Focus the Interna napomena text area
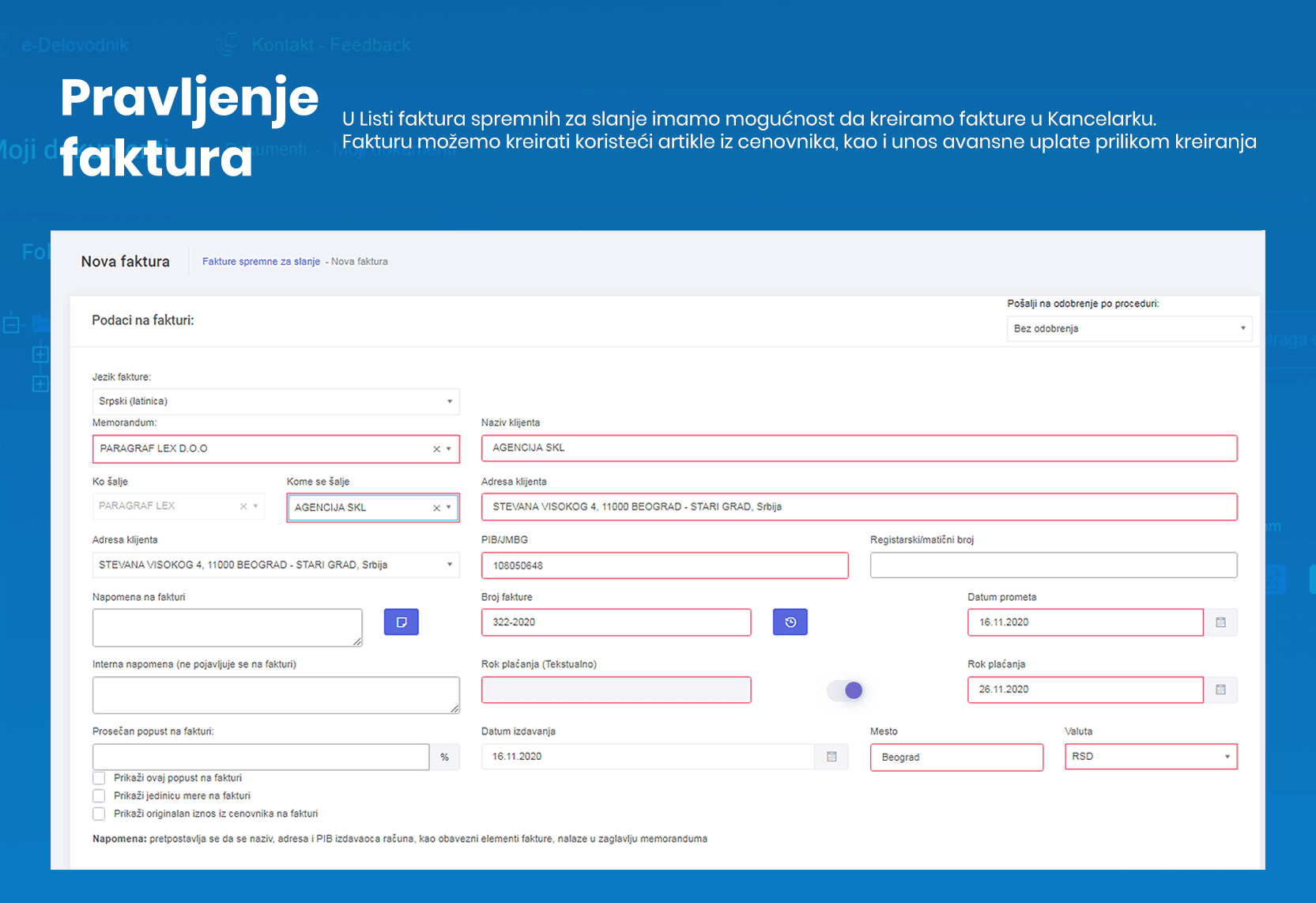The height and width of the screenshot is (903, 1316). coord(275,695)
